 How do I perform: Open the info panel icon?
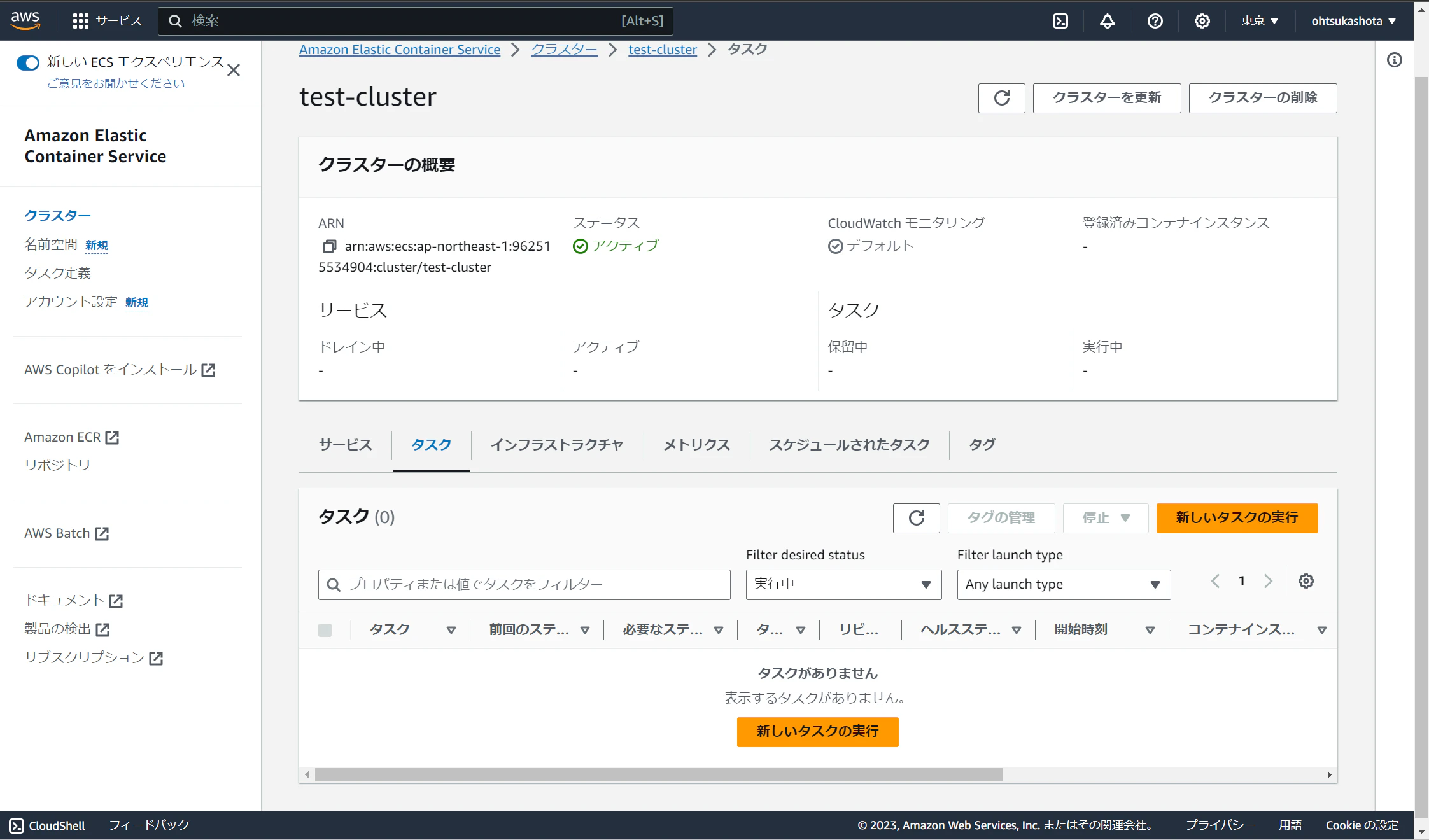(1395, 60)
